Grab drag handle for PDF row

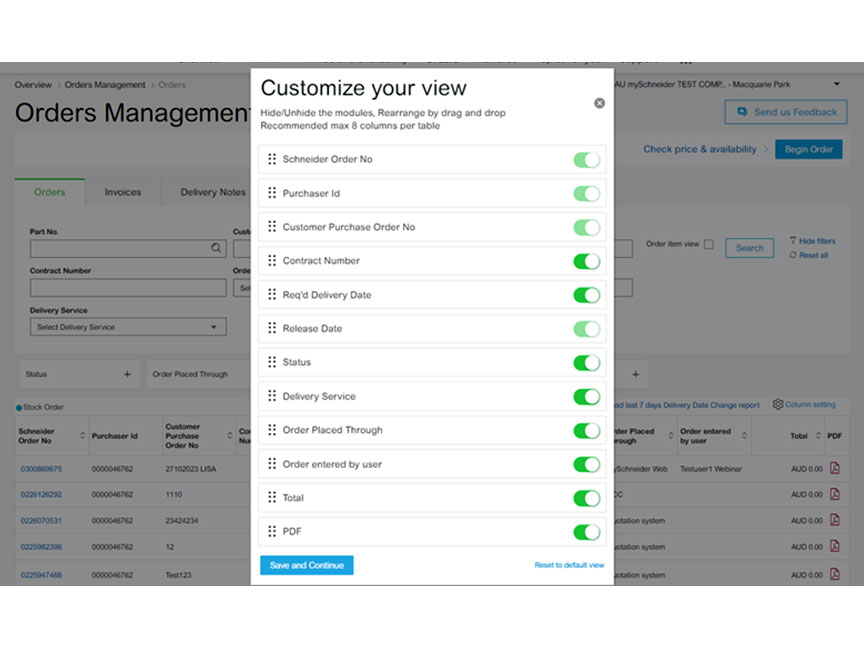(x=272, y=531)
